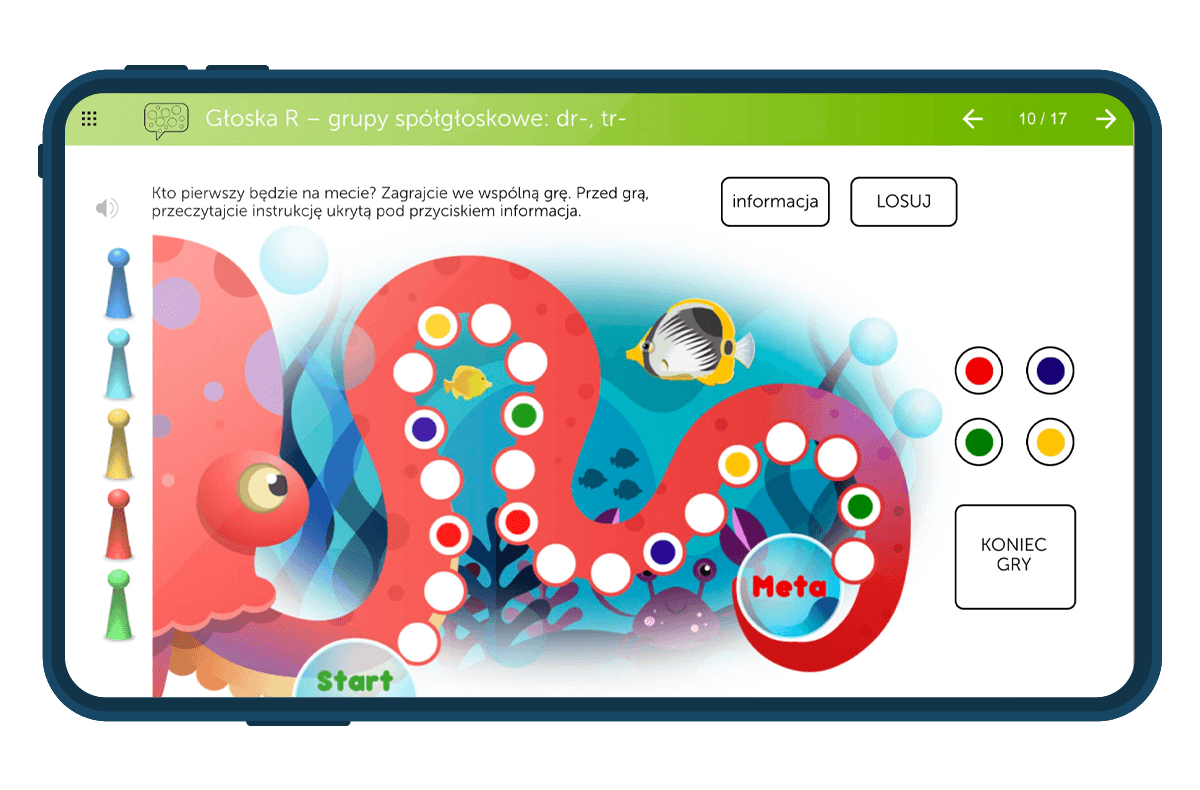Open the grid menu icon in header

89,119
